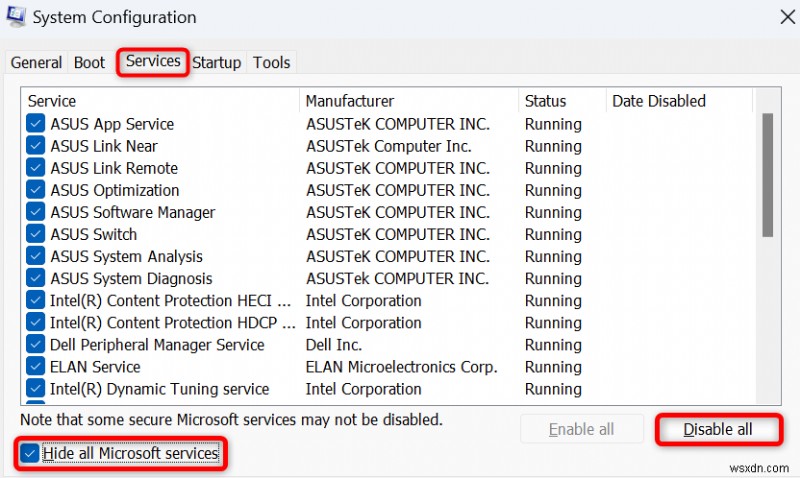This screenshot has width=800, height=478.
Task: Select Intel(R) Dynamic Tuning service name
Action: (x=159, y=389)
